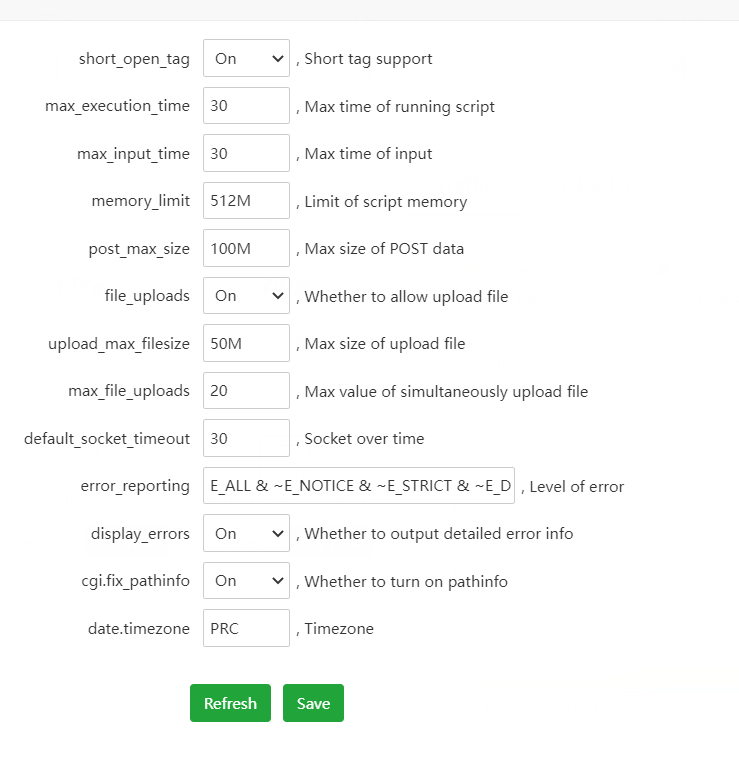Expand the cgi.fix_pathinfo dropdown
The width and height of the screenshot is (739, 776).
(x=246, y=581)
